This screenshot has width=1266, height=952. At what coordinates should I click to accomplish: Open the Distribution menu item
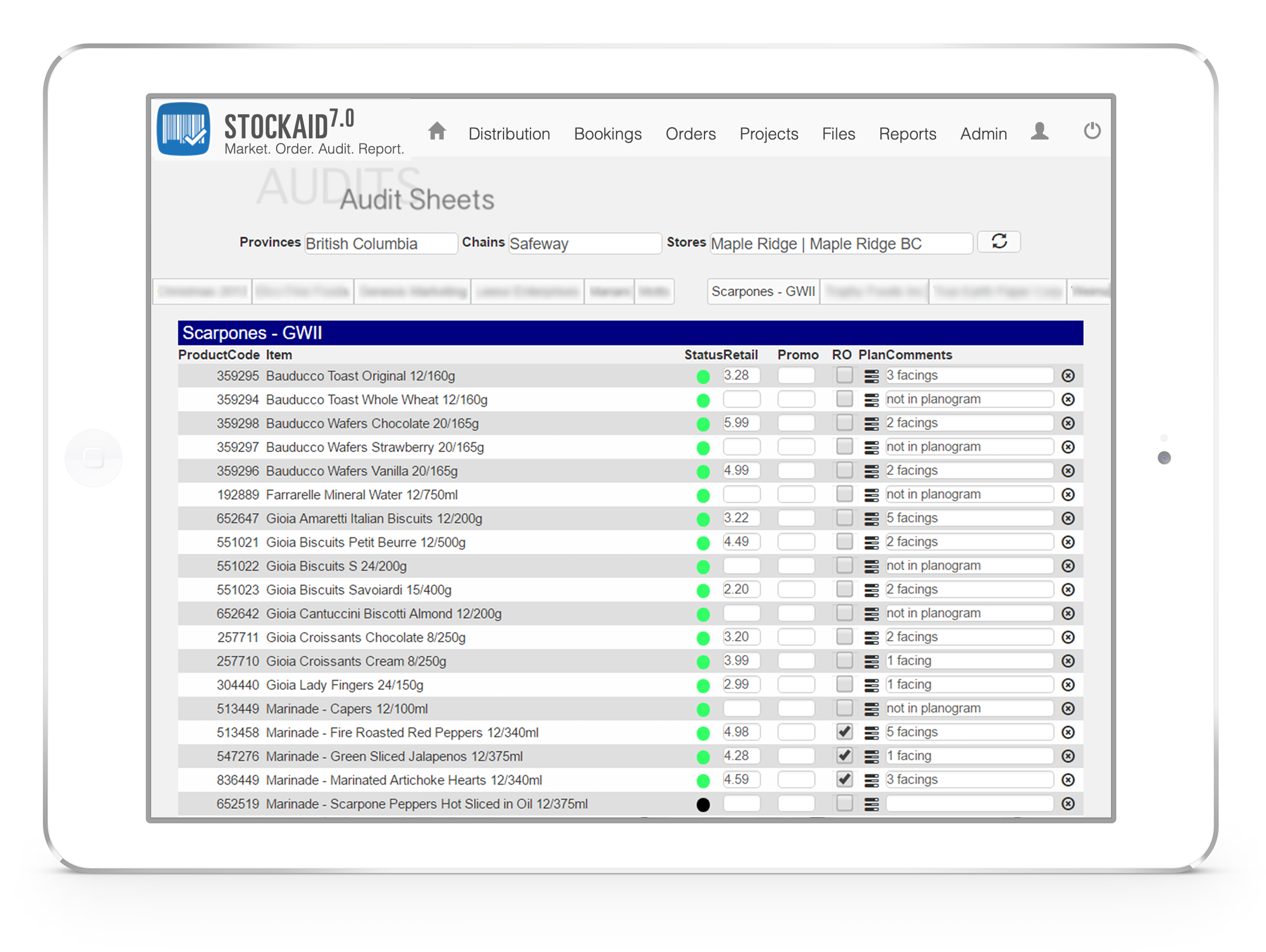[x=509, y=134]
